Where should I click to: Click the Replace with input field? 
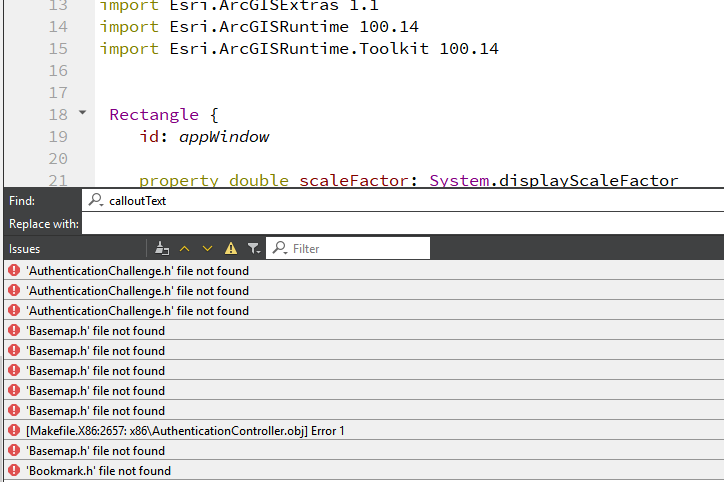coord(400,224)
